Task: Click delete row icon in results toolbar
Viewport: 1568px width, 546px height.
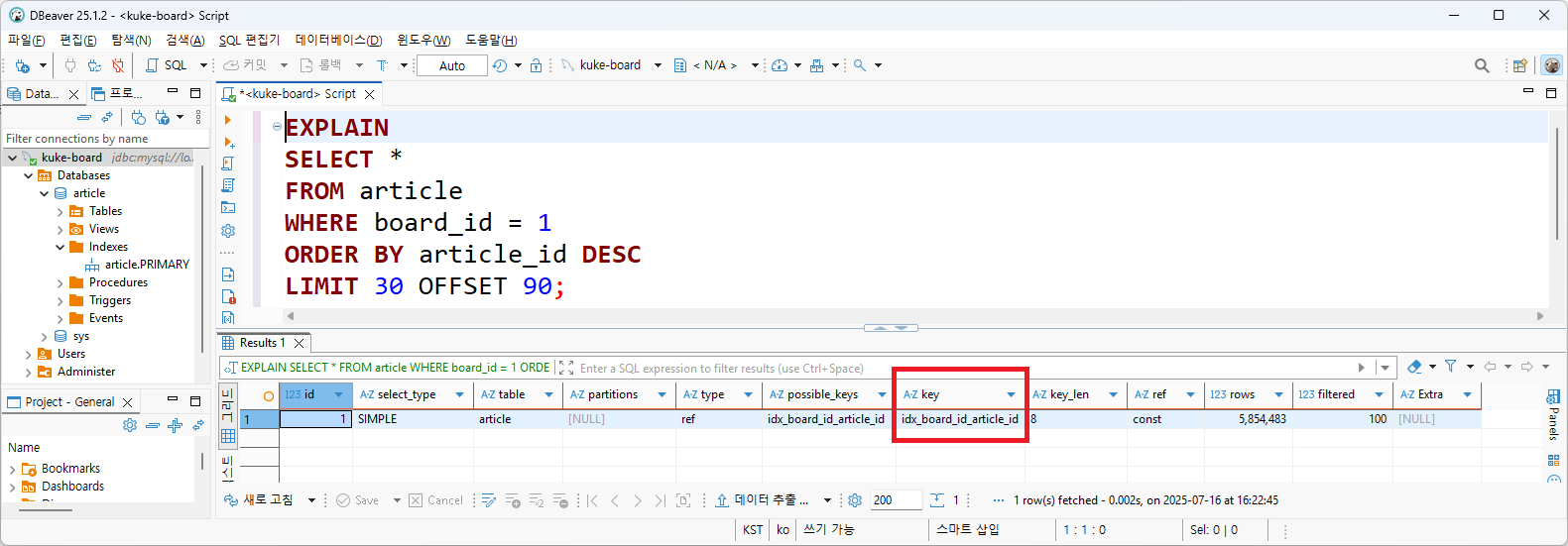Action: coord(560,500)
